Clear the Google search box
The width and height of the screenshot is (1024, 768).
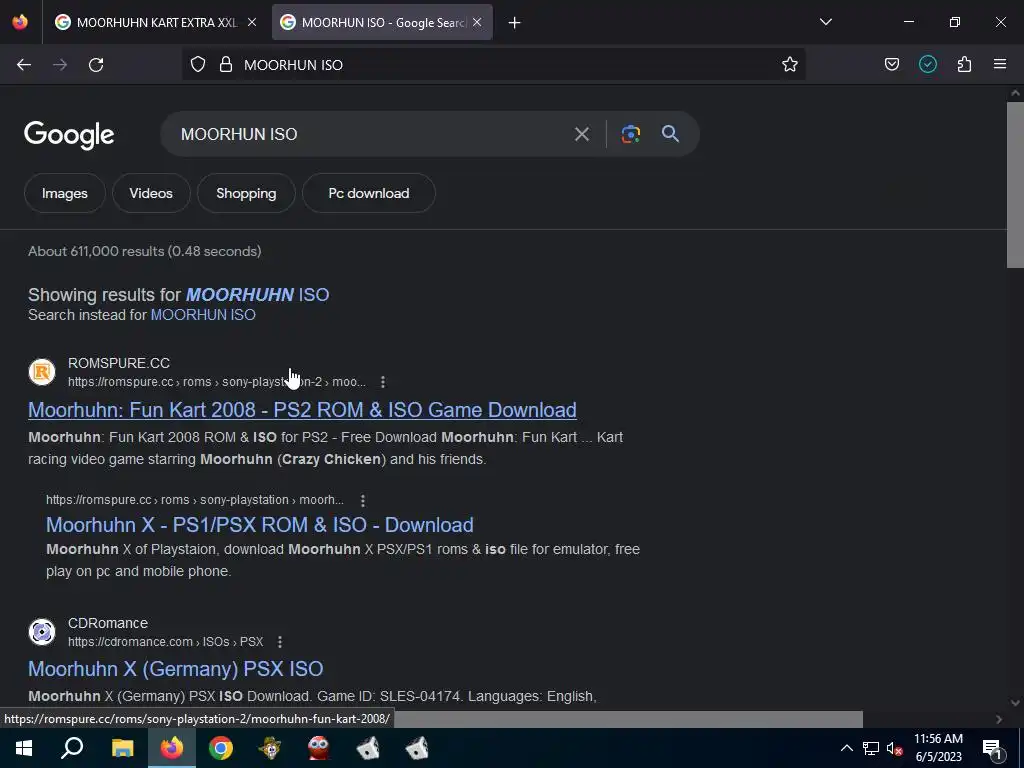pyautogui.click(x=581, y=135)
